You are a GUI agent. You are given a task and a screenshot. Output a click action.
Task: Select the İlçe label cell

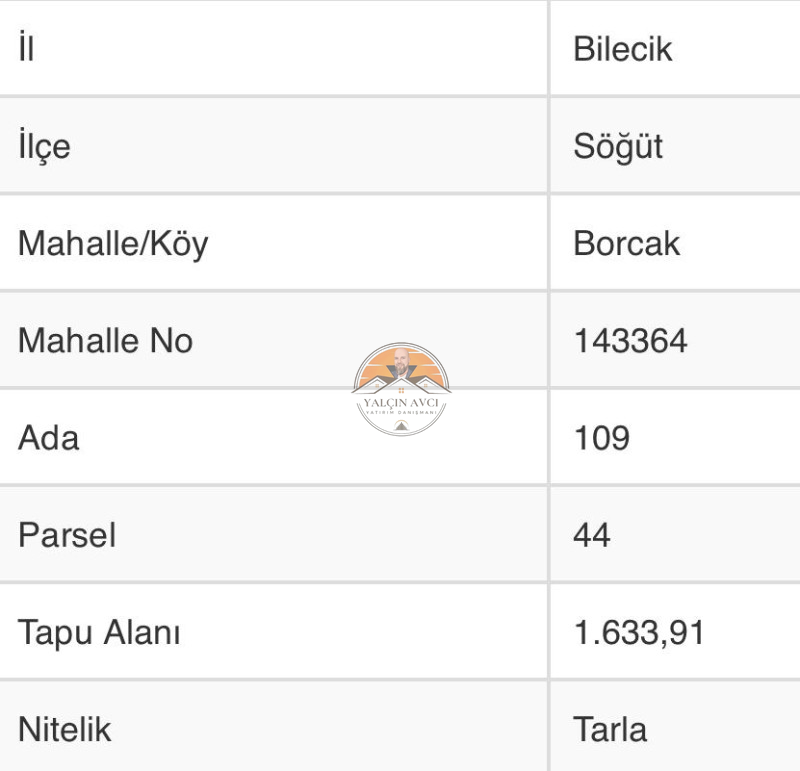pyautogui.click(x=273, y=145)
